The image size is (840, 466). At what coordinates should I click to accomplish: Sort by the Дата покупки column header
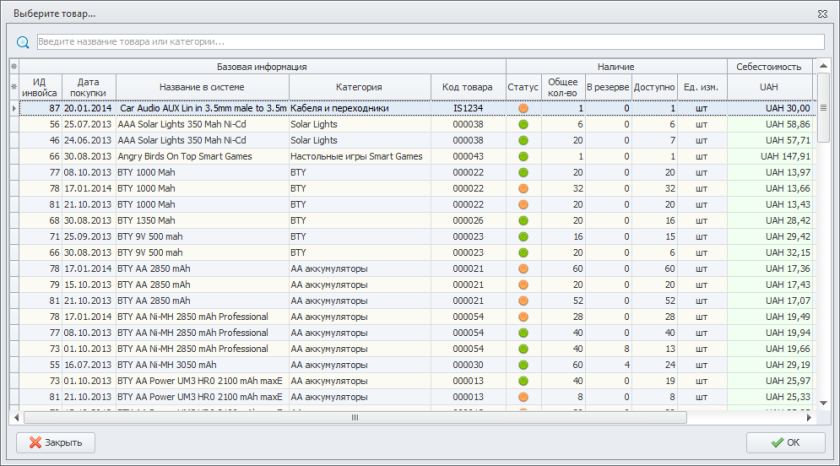[89, 87]
